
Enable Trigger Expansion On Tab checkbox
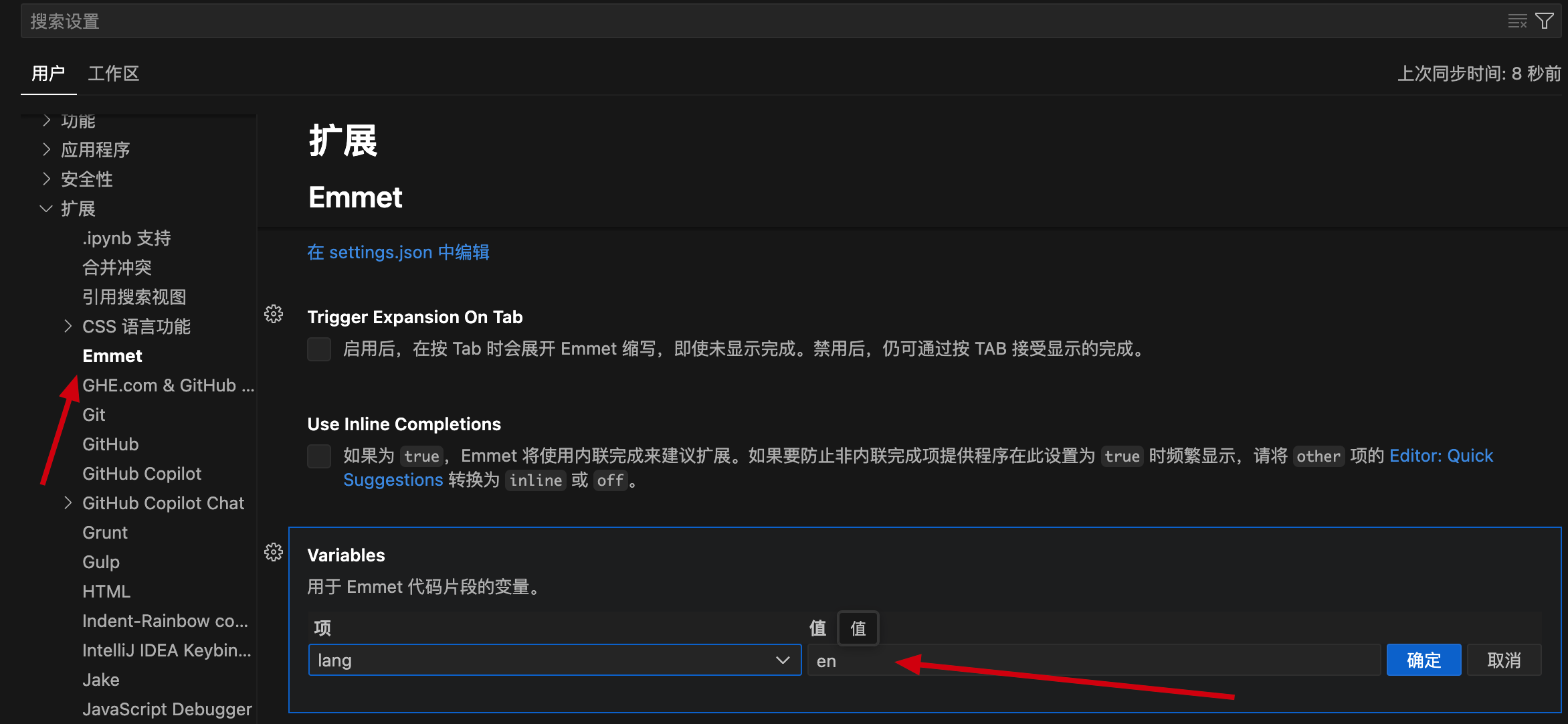tap(319, 349)
